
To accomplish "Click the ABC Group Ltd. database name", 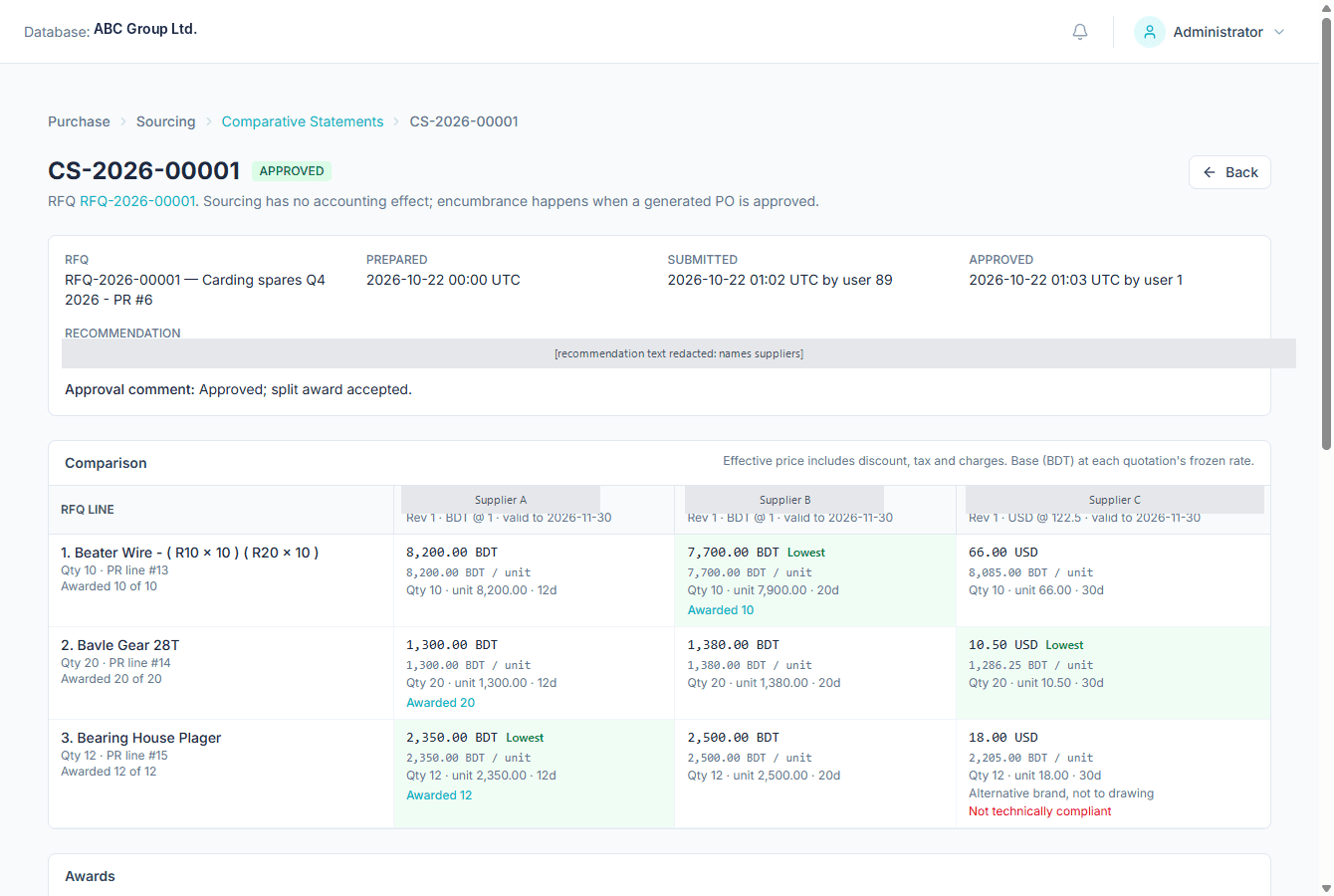I will [x=145, y=29].
